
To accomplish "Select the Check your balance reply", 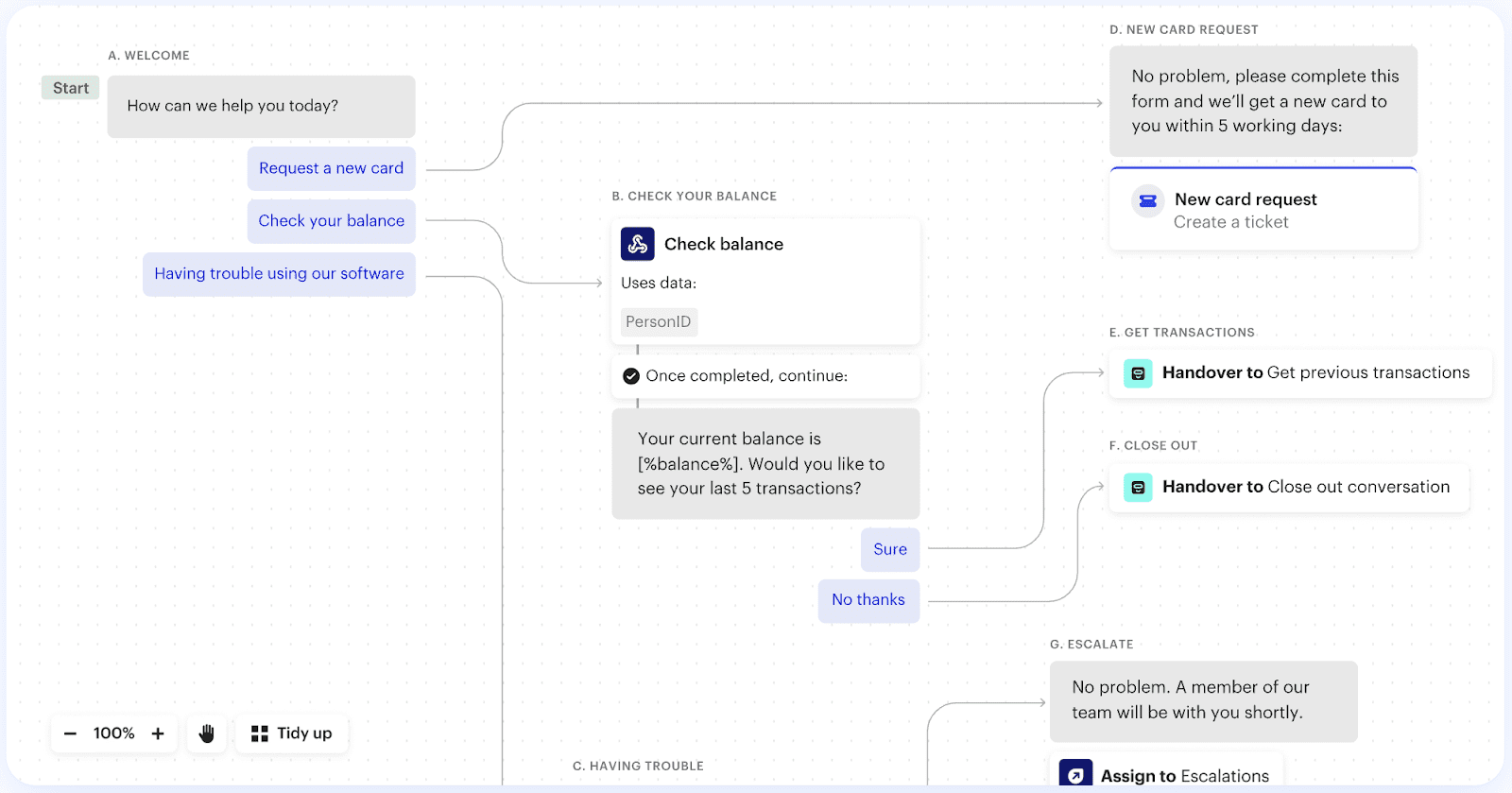I will pos(331,221).
